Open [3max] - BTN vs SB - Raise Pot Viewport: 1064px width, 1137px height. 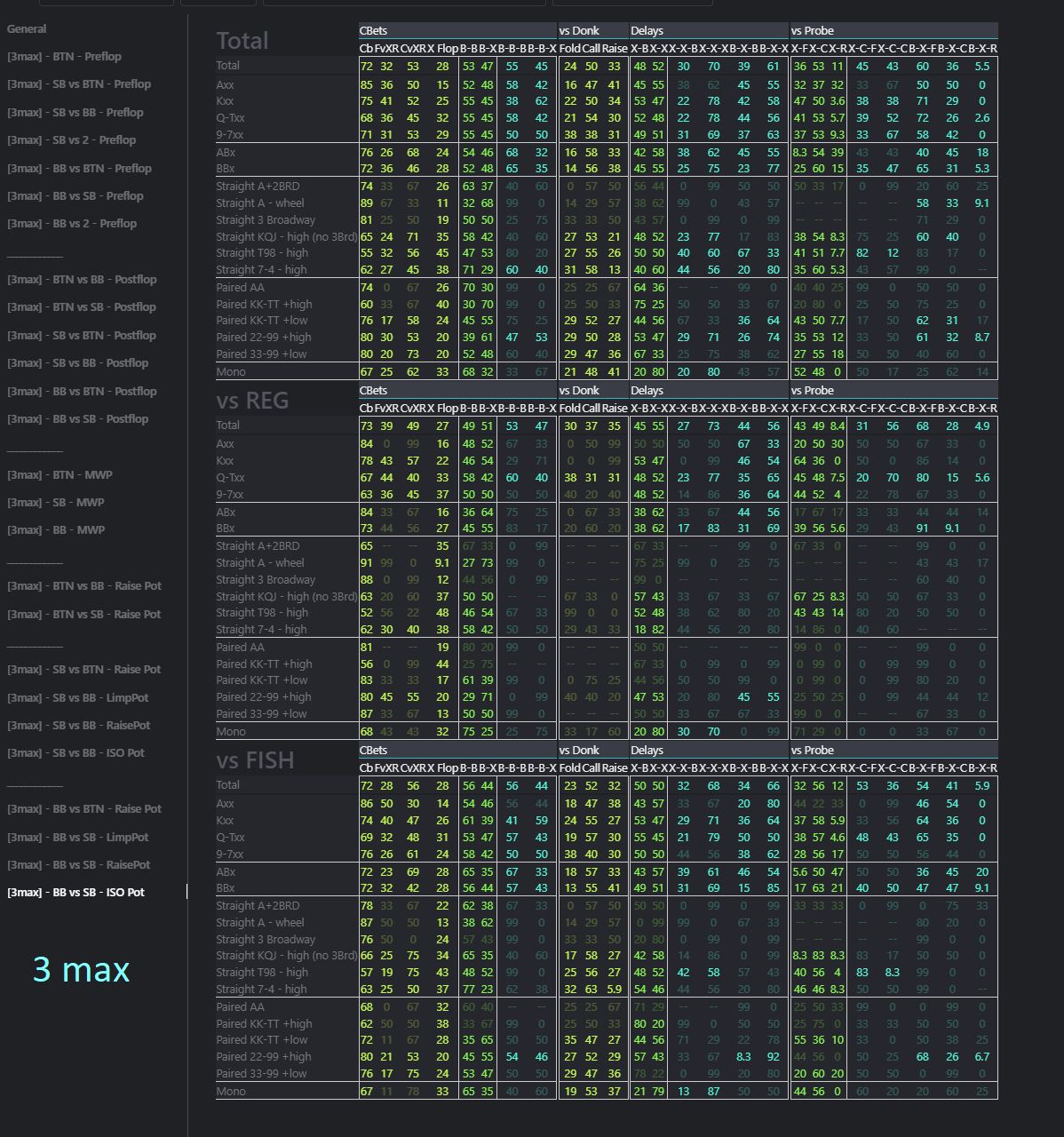pos(84,615)
